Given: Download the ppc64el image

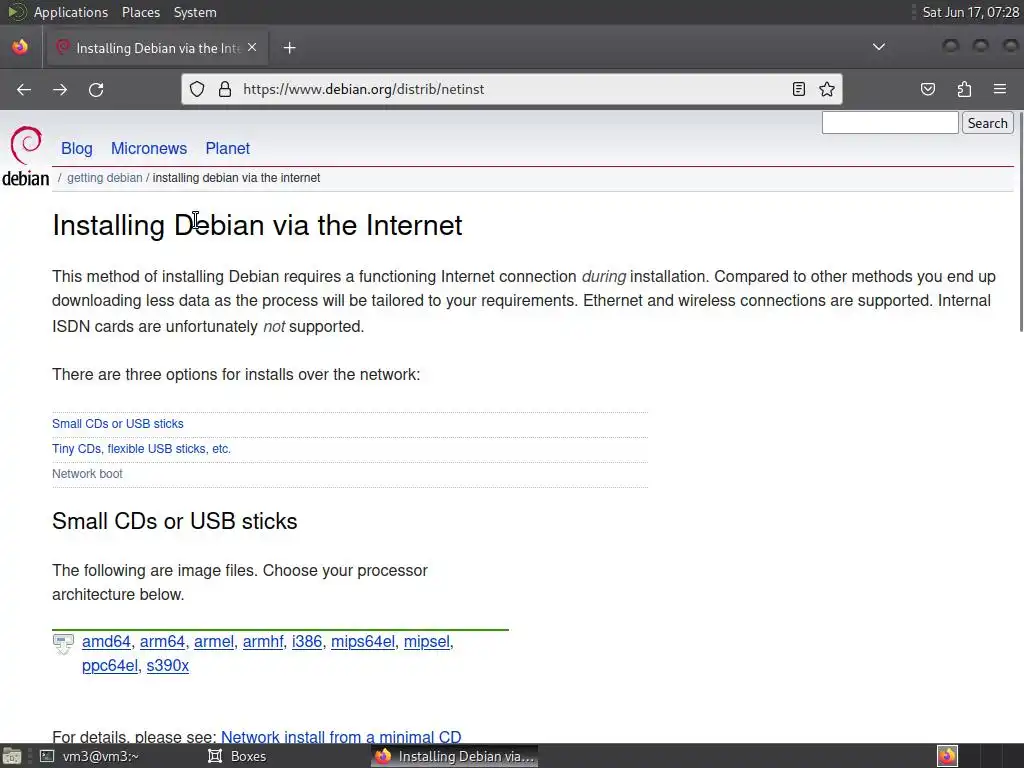Looking at the screenshot, I should pos(110,665).
